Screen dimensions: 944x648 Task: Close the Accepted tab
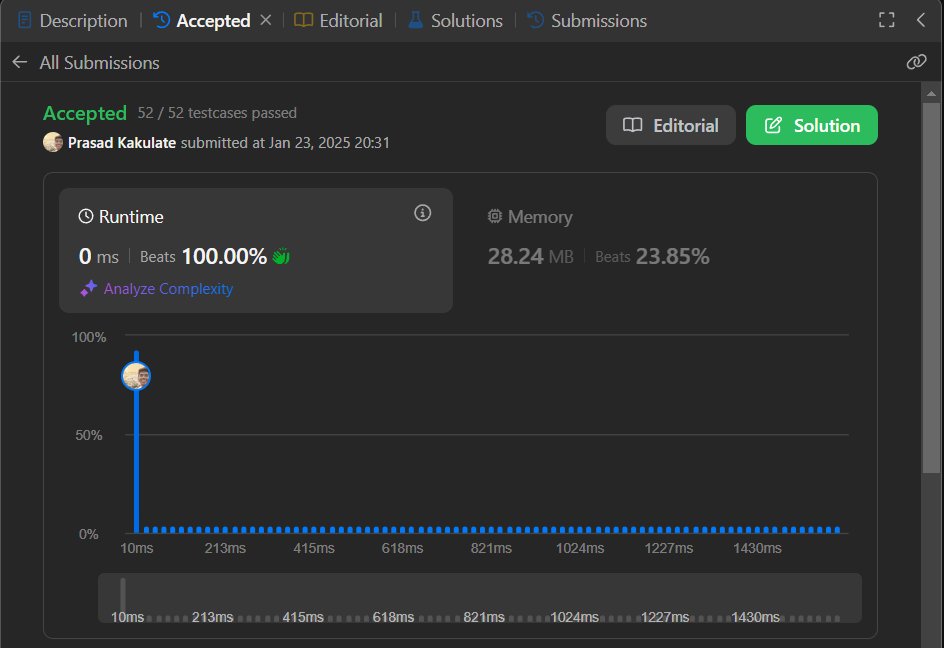tap(266, 20)
